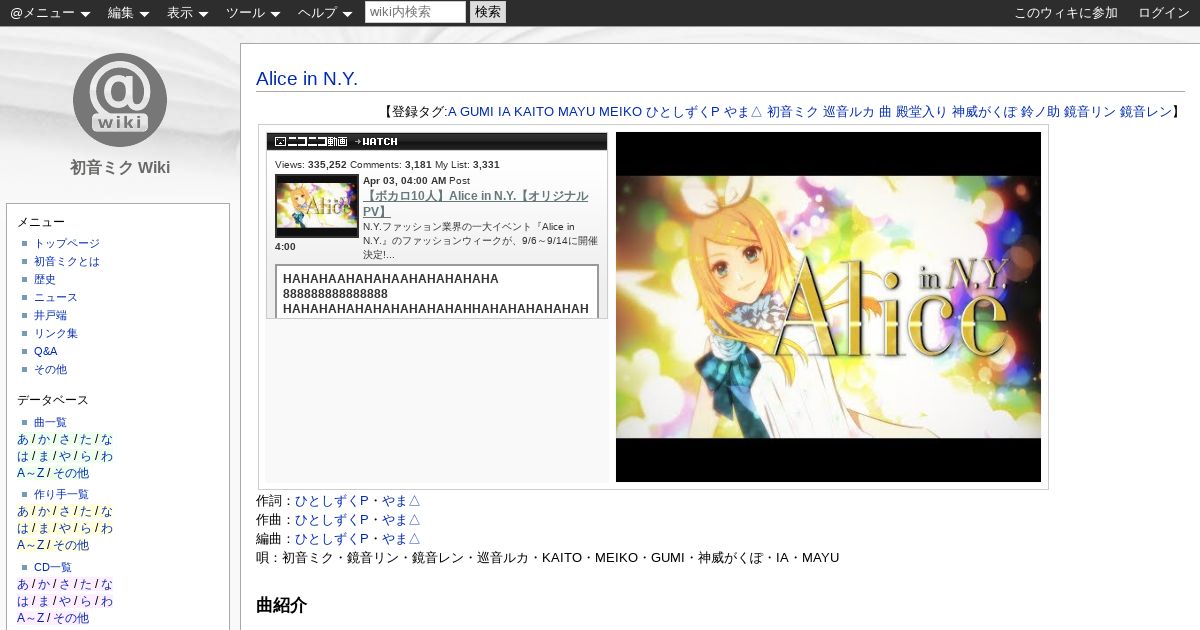
Task: Go to トップページ in sidebar menu
Action: click(67, 243)
